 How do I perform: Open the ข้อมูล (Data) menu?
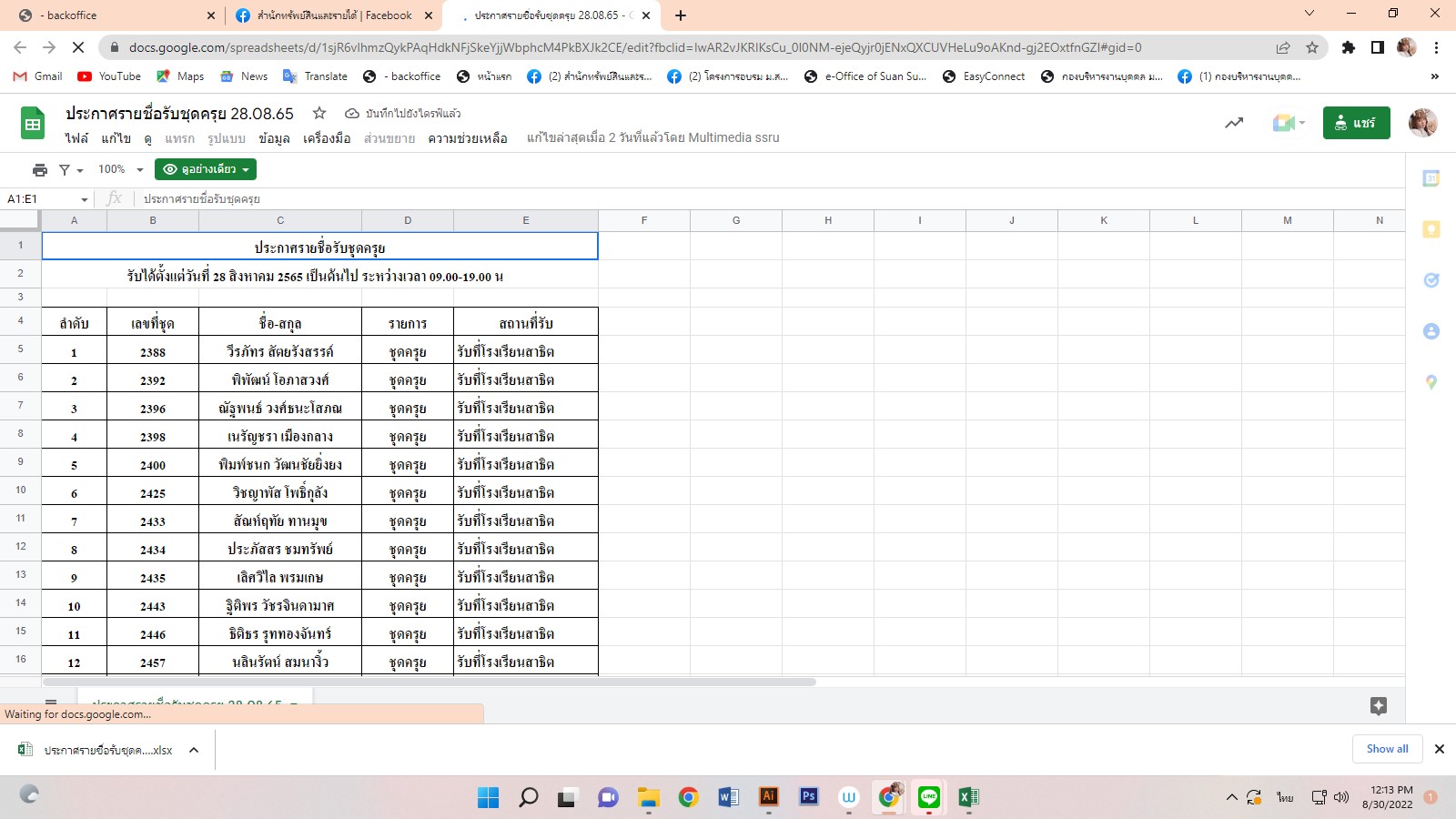point(274,138)
